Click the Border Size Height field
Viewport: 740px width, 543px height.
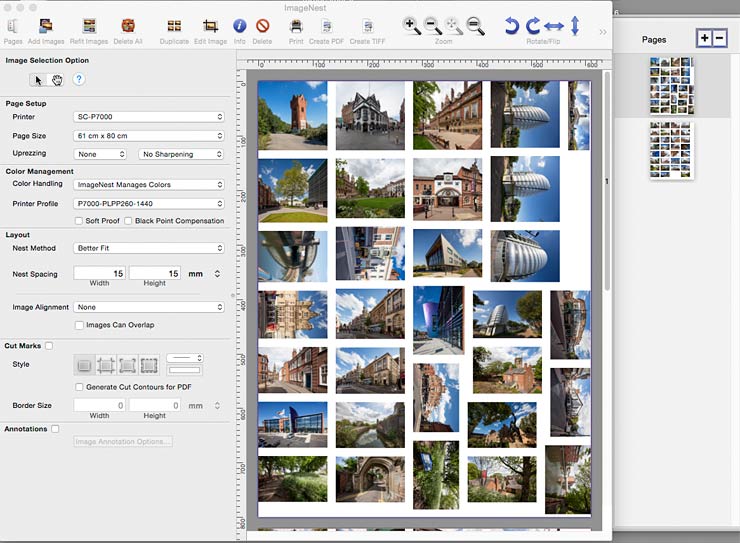(x=155, y=405)
